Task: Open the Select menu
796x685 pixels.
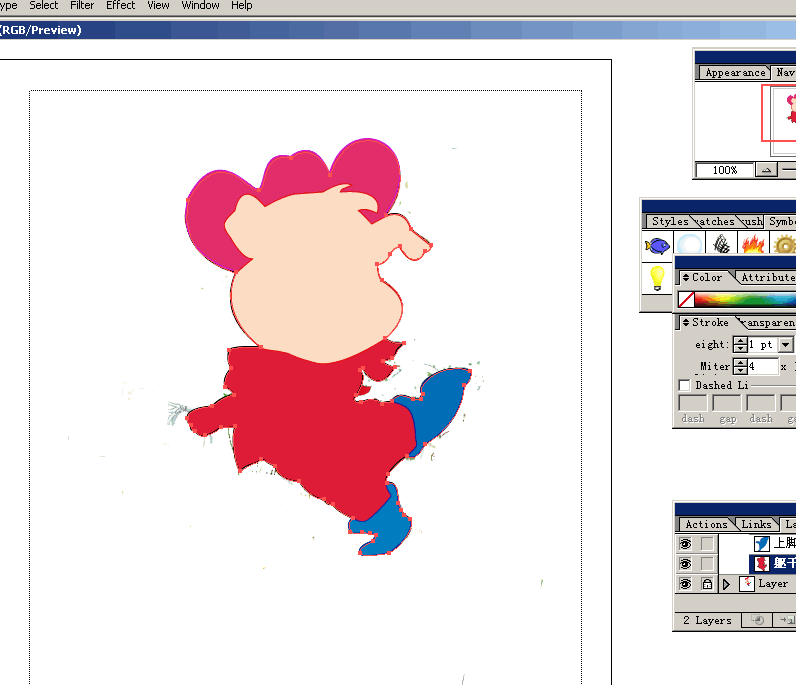Action: tap(44, 6)
